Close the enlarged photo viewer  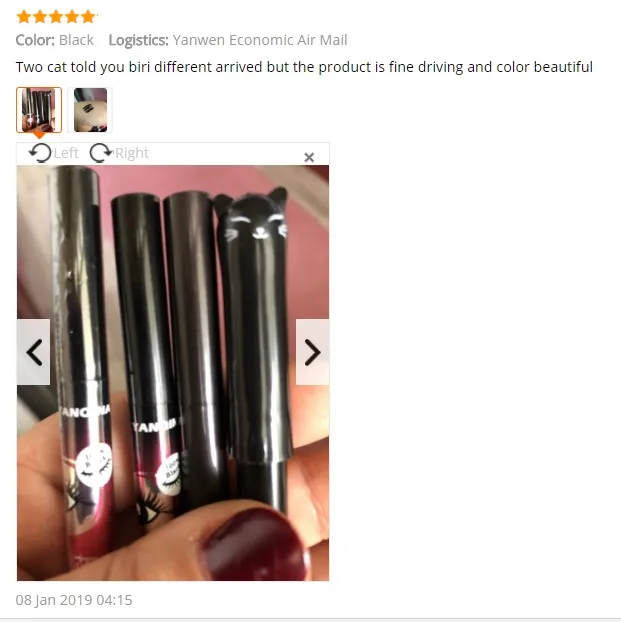coord(309,157)
